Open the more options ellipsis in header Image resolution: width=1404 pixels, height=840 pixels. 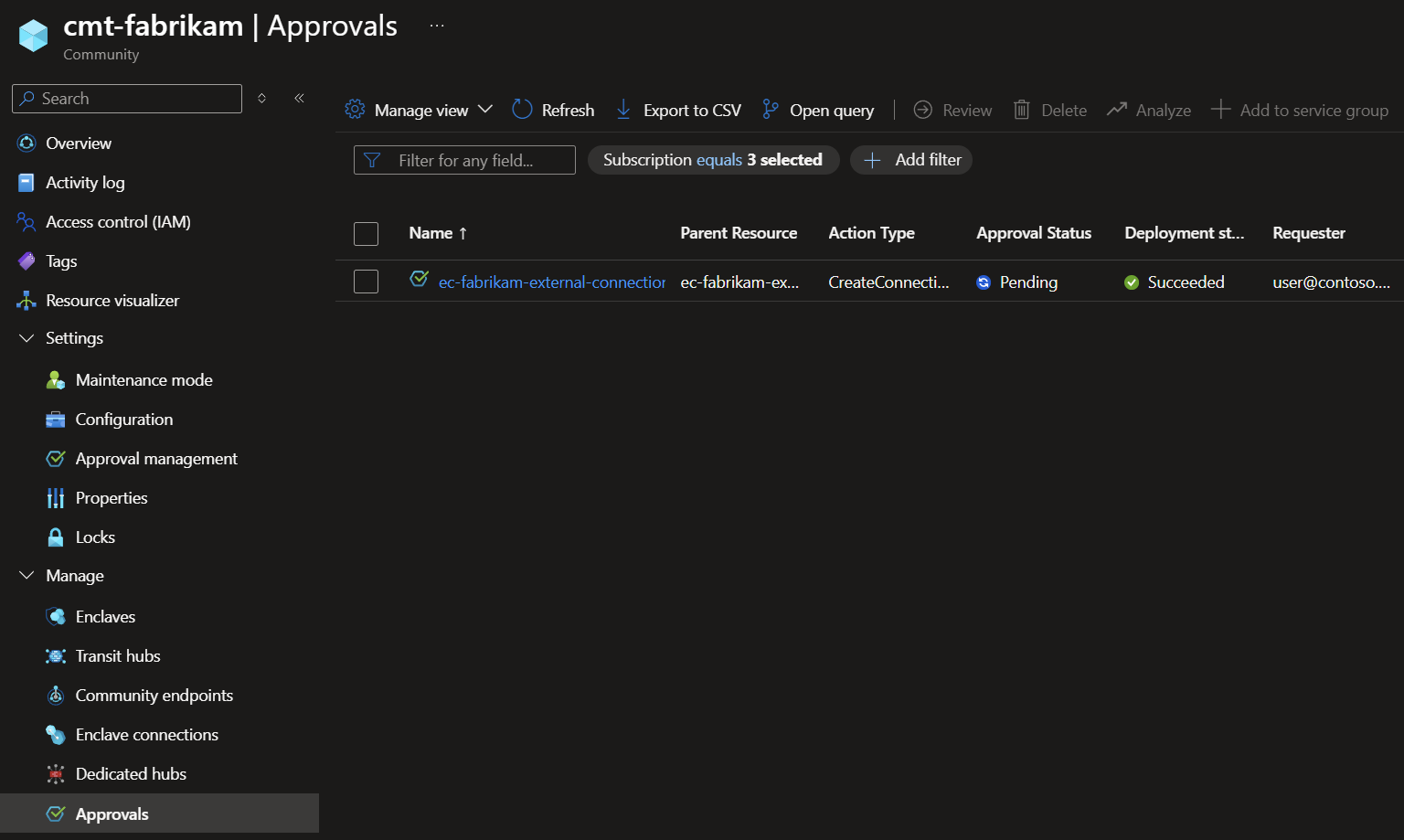[437, 26]
